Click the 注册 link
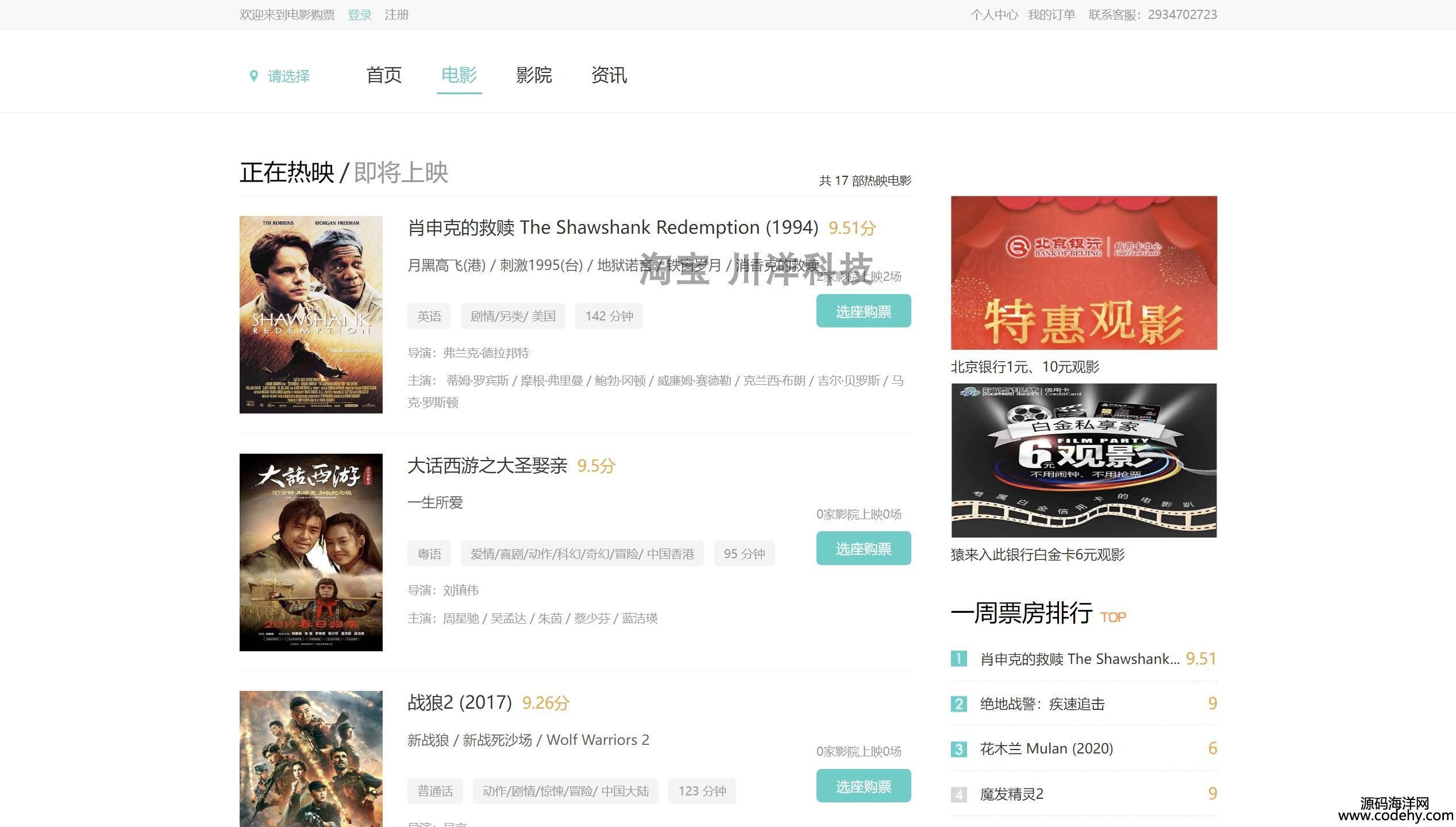Screen dimensions: 1456x827 [396, 15]
